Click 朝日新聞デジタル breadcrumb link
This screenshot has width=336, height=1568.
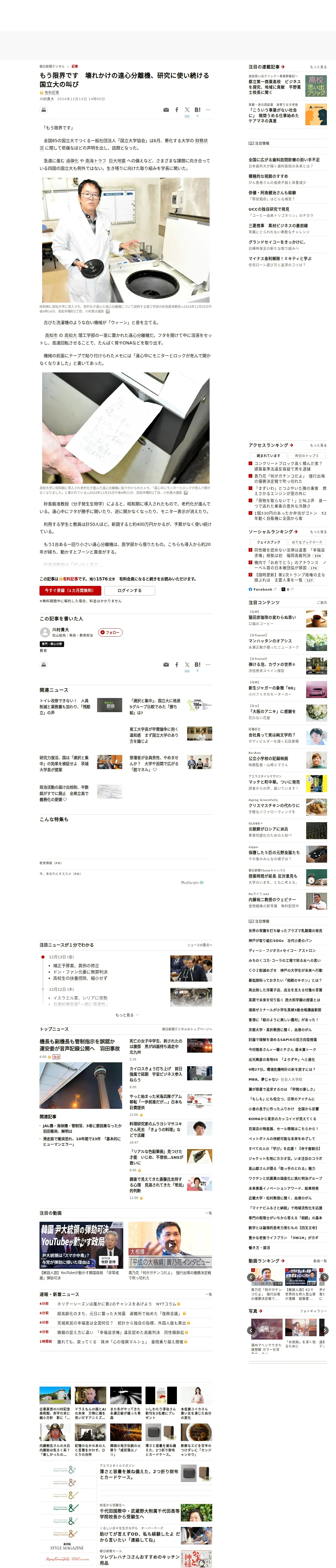pyautogui.click(x=52, y=66)
